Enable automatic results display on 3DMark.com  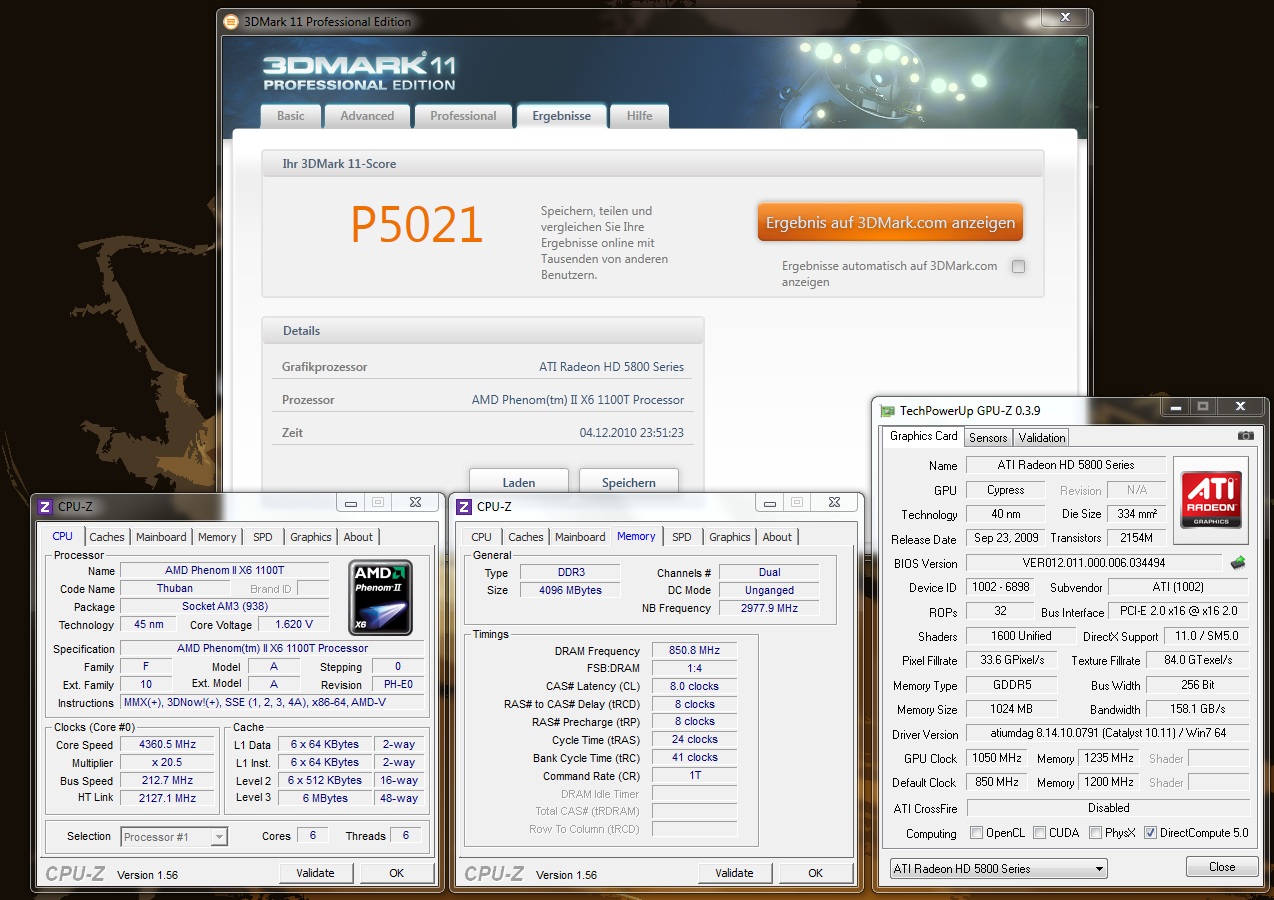(x=1018, y=267)
